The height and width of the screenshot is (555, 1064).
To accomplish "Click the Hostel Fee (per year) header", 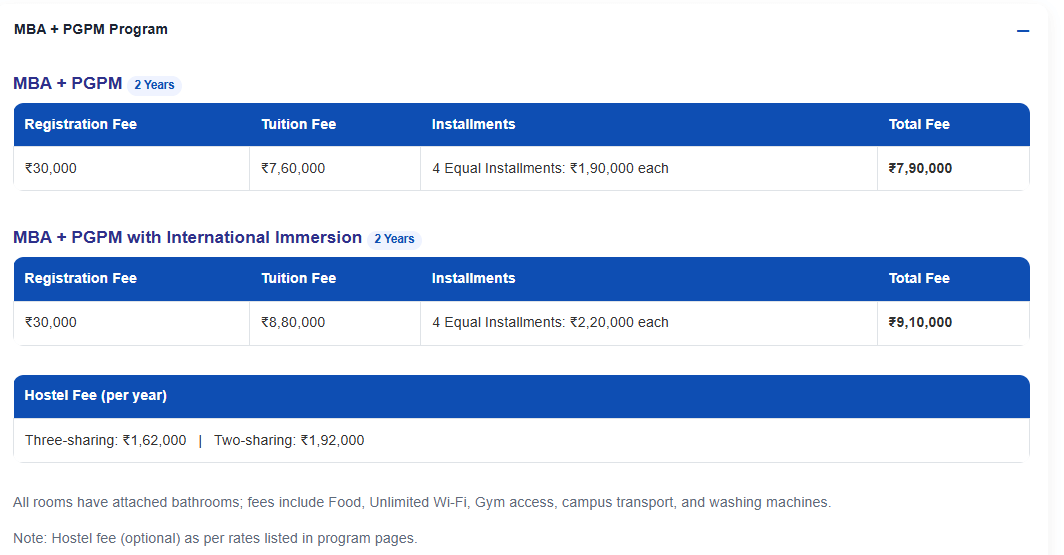I will coord(96,396).
